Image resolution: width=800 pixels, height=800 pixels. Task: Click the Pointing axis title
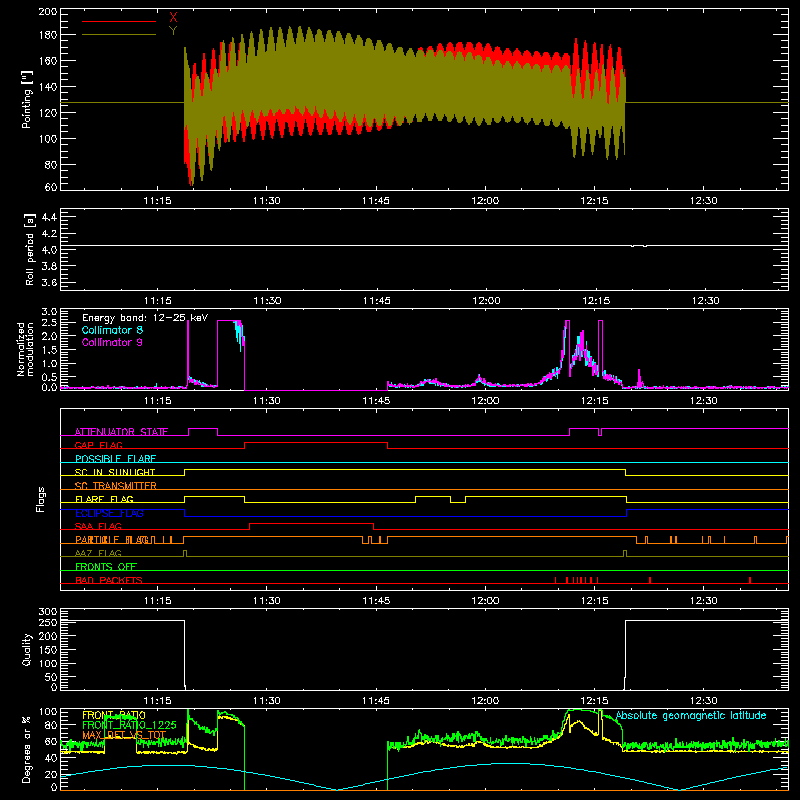27,99
